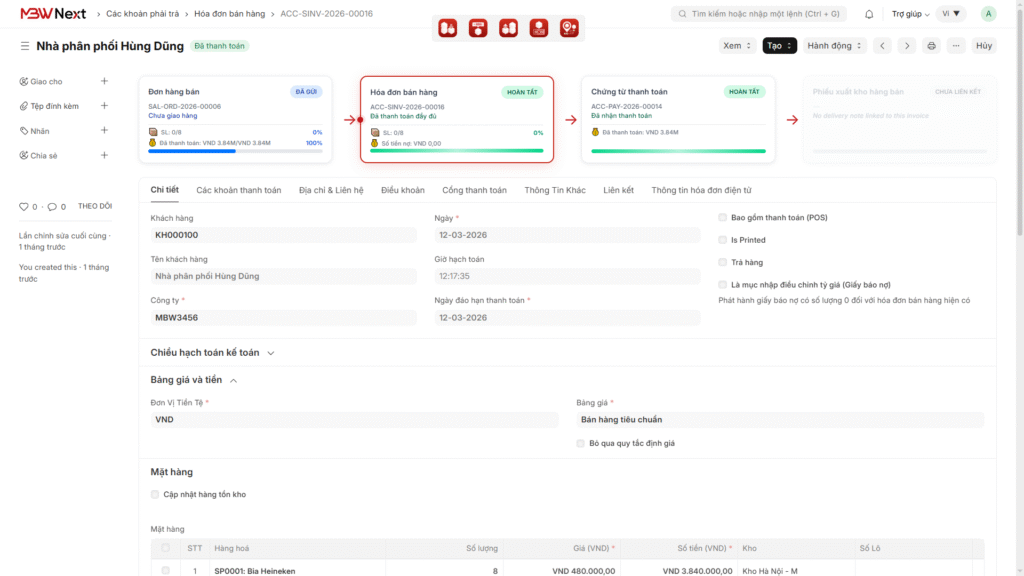Click the Hủy button
This screenshot has height=576, width=1024.
984,46
